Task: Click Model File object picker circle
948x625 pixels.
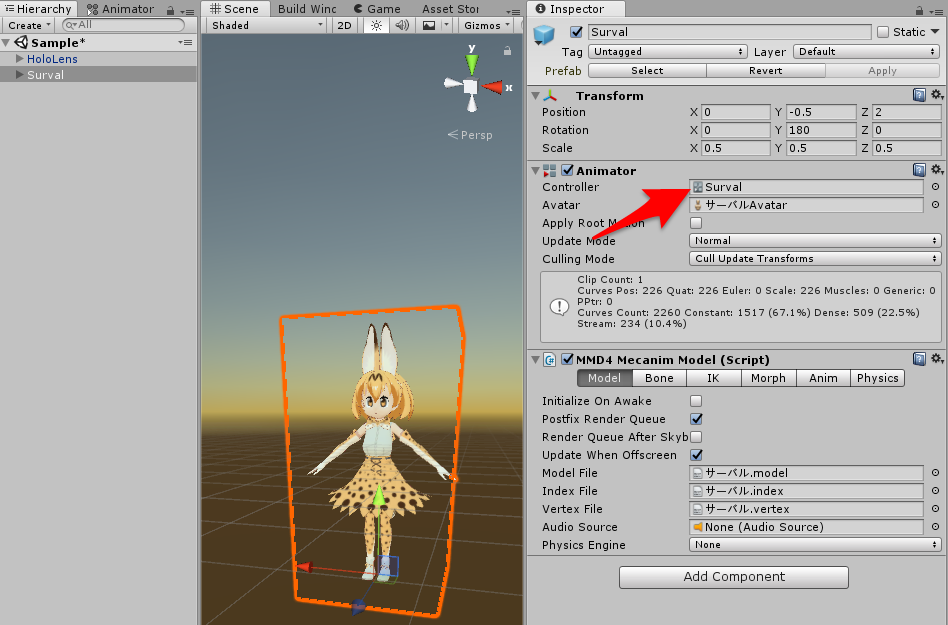Action: 935,473
